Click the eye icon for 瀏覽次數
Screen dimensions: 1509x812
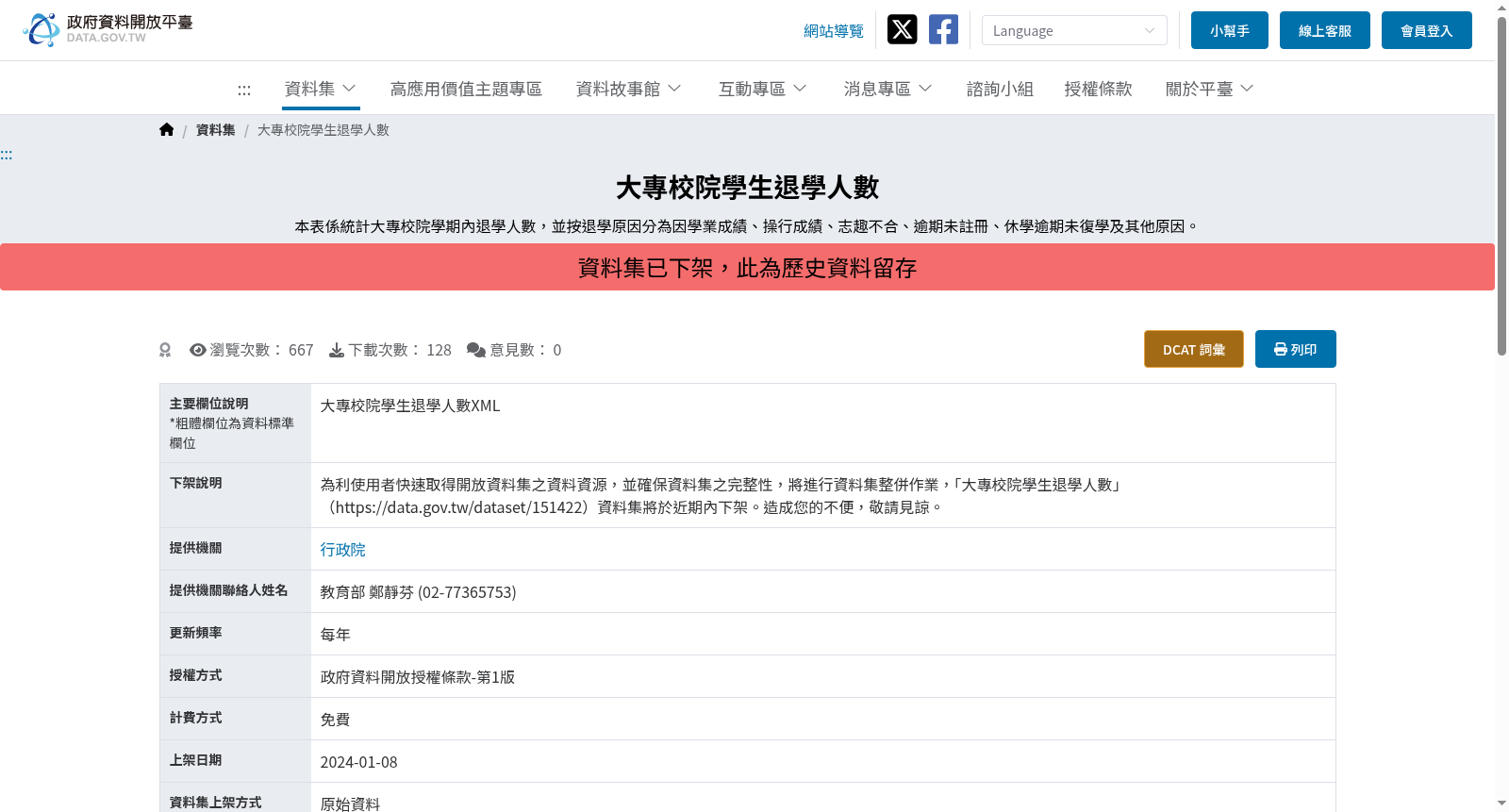198,350
